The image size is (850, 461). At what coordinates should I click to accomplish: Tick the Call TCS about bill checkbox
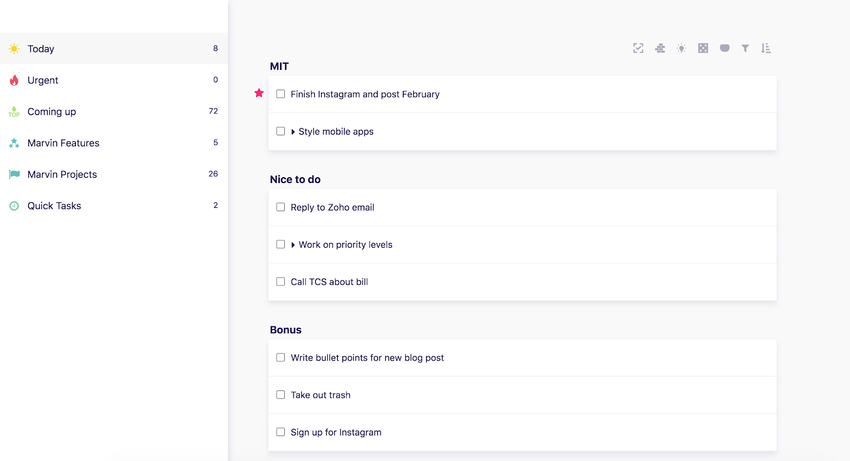pyautogui.click(x=281, y=282)
